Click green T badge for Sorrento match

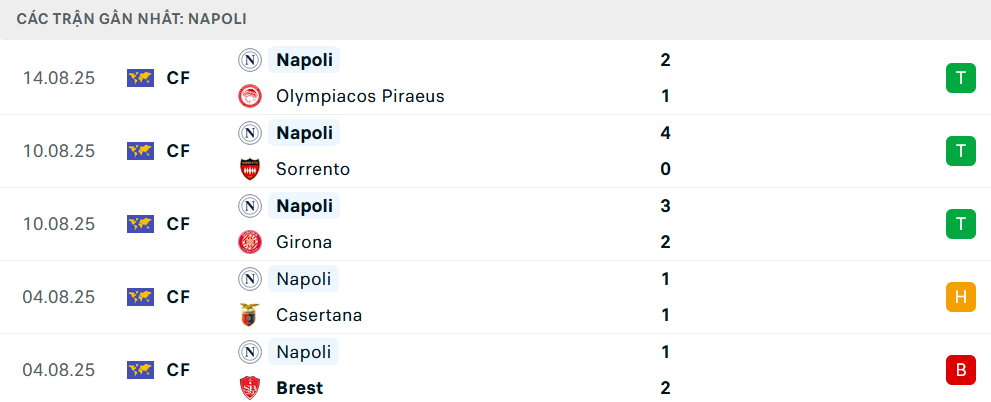pos(960,151)
